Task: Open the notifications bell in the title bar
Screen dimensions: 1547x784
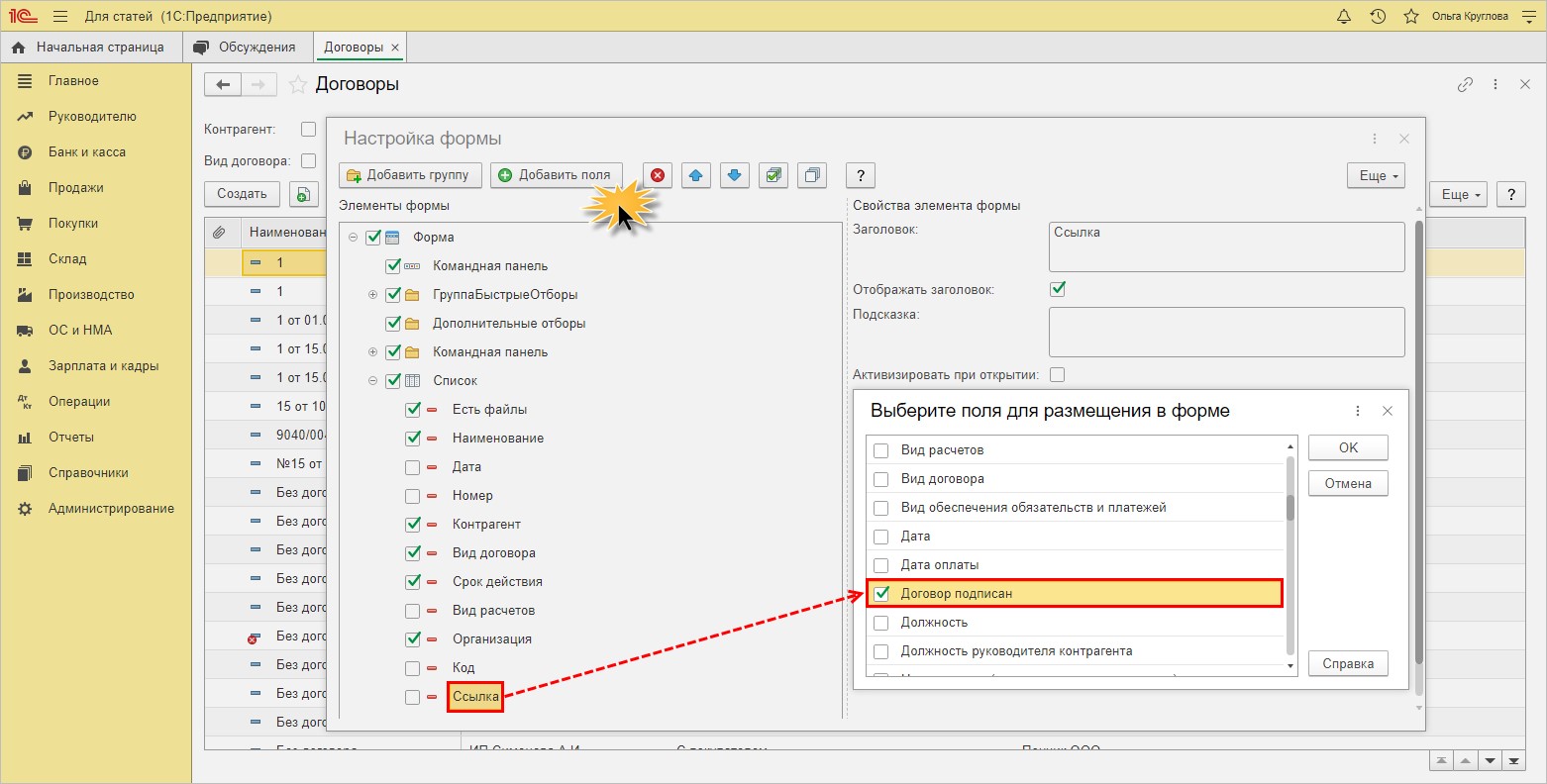Action: point(1344,17)
